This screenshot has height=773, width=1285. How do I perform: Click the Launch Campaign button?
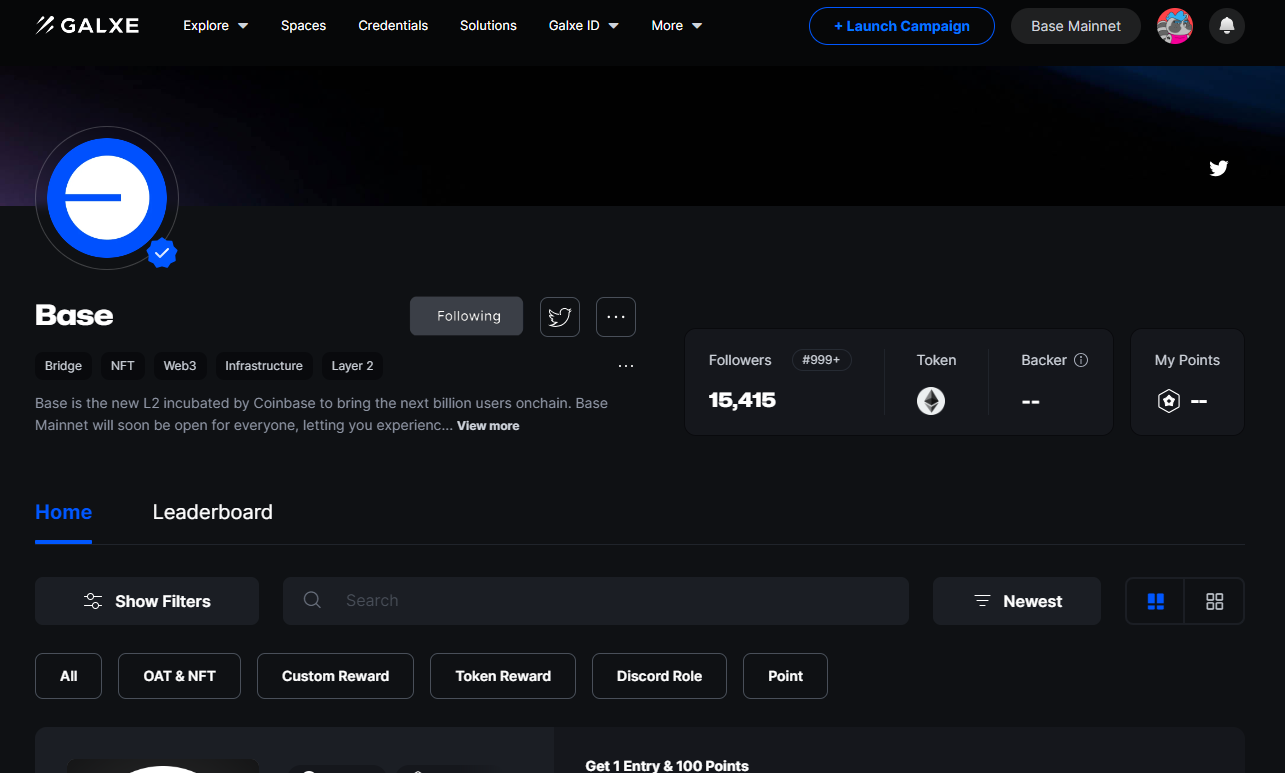coord(902,26)
